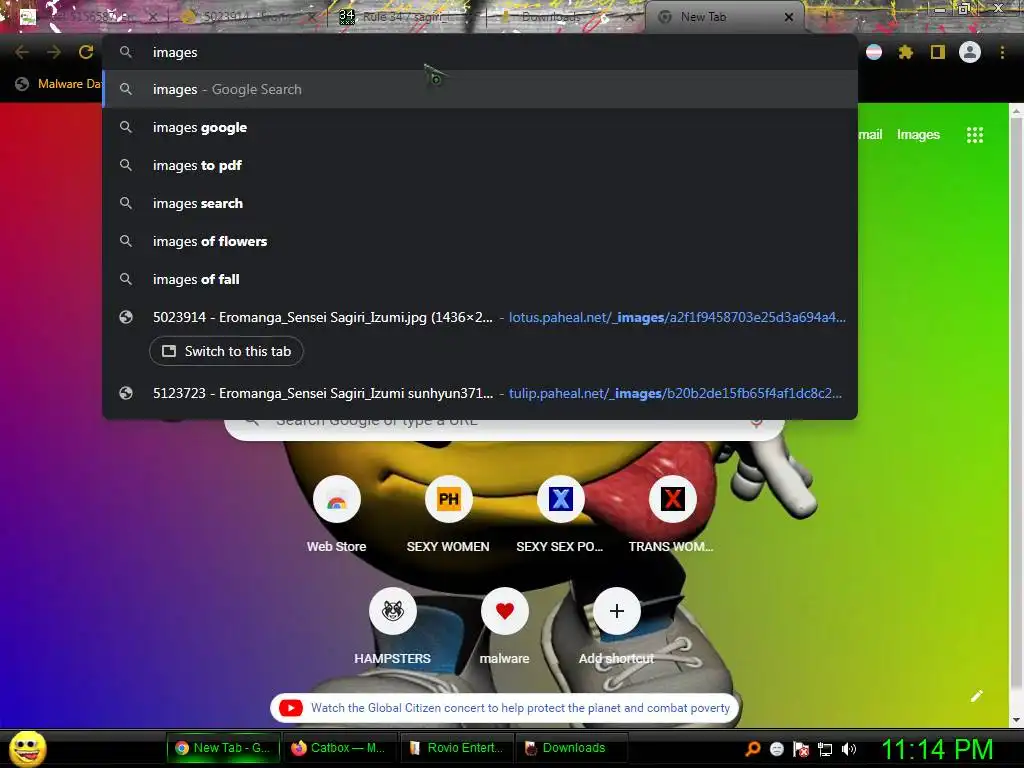
Task: Click the page scrollbar up arrow
Action: [1016, 111]
